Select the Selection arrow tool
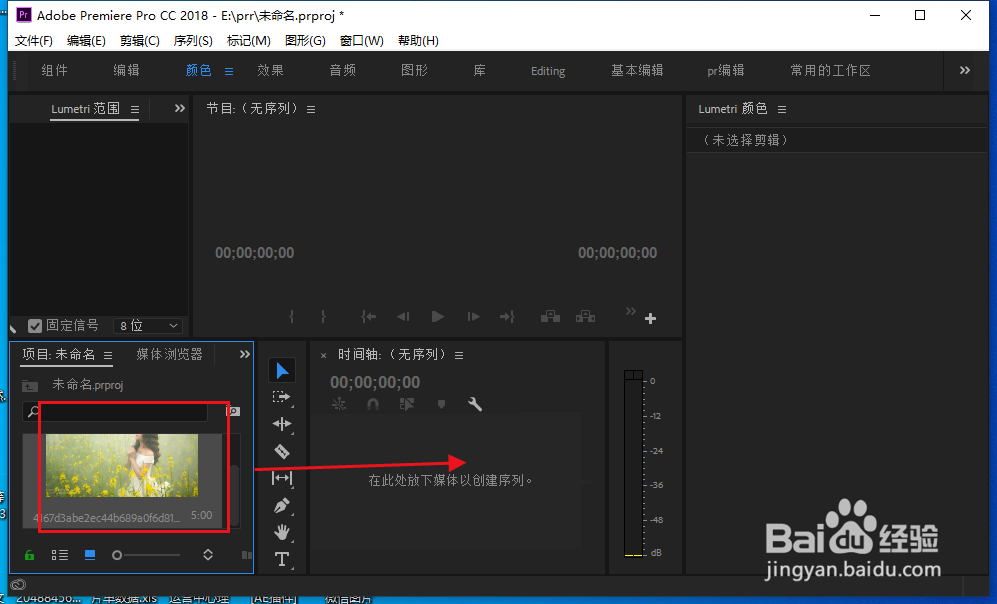This screenshot has width=997, height=604. [x=282, y=371]
